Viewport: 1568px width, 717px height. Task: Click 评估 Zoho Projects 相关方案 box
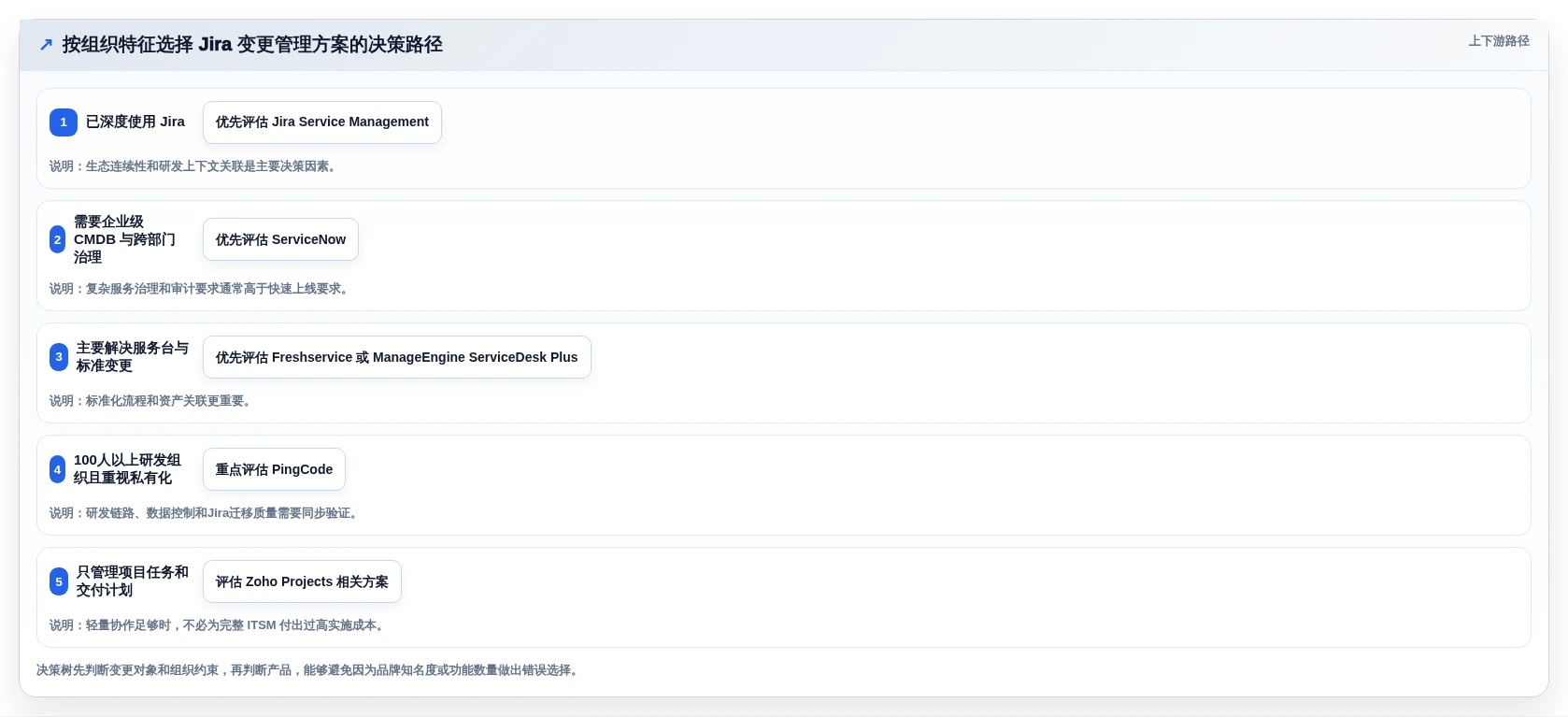[x=302, y=581]
